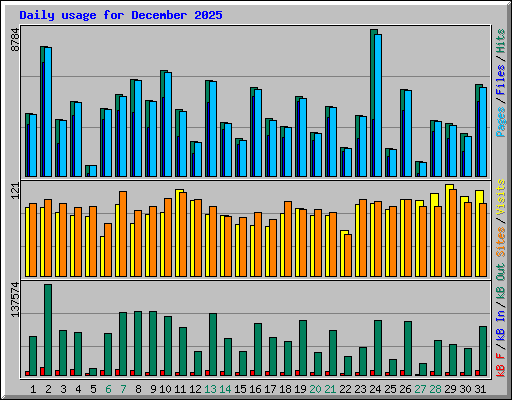Screen dimensions: 512x400
Task: Click the day 31 axis label
Action: point(480,389)
